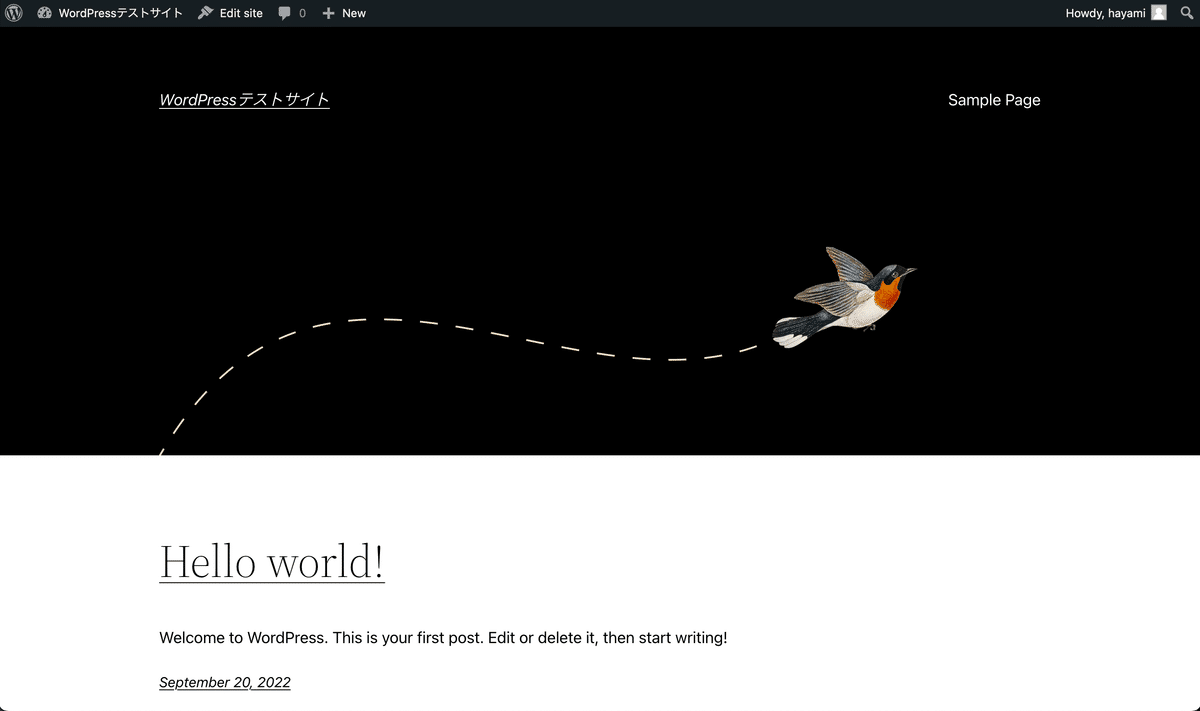Click Edit site in admin bar
1200x711 pixels.
coord(230,13)
